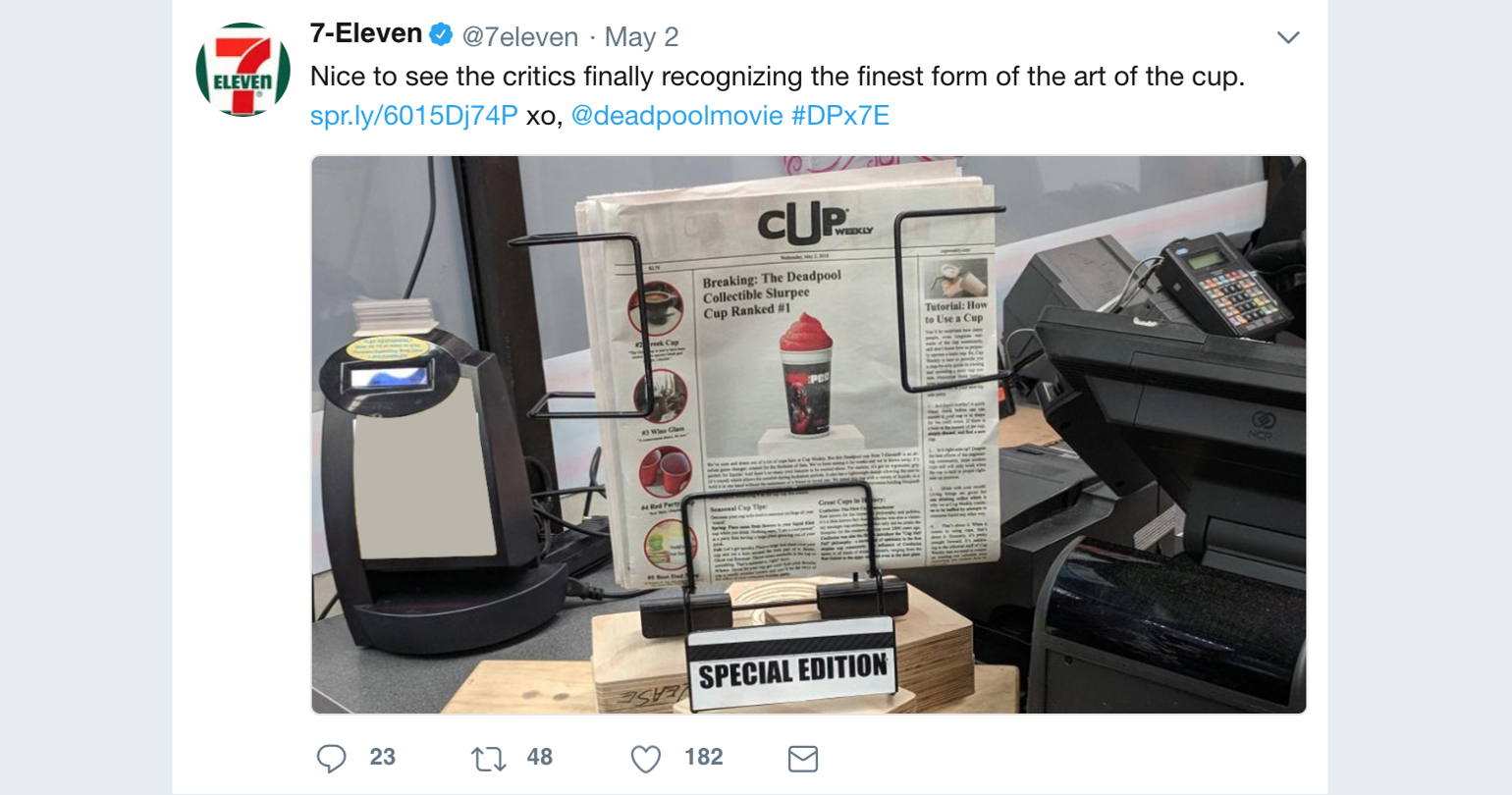Click the @7eleven handle

pyautogui.click(x=520, y=37)
